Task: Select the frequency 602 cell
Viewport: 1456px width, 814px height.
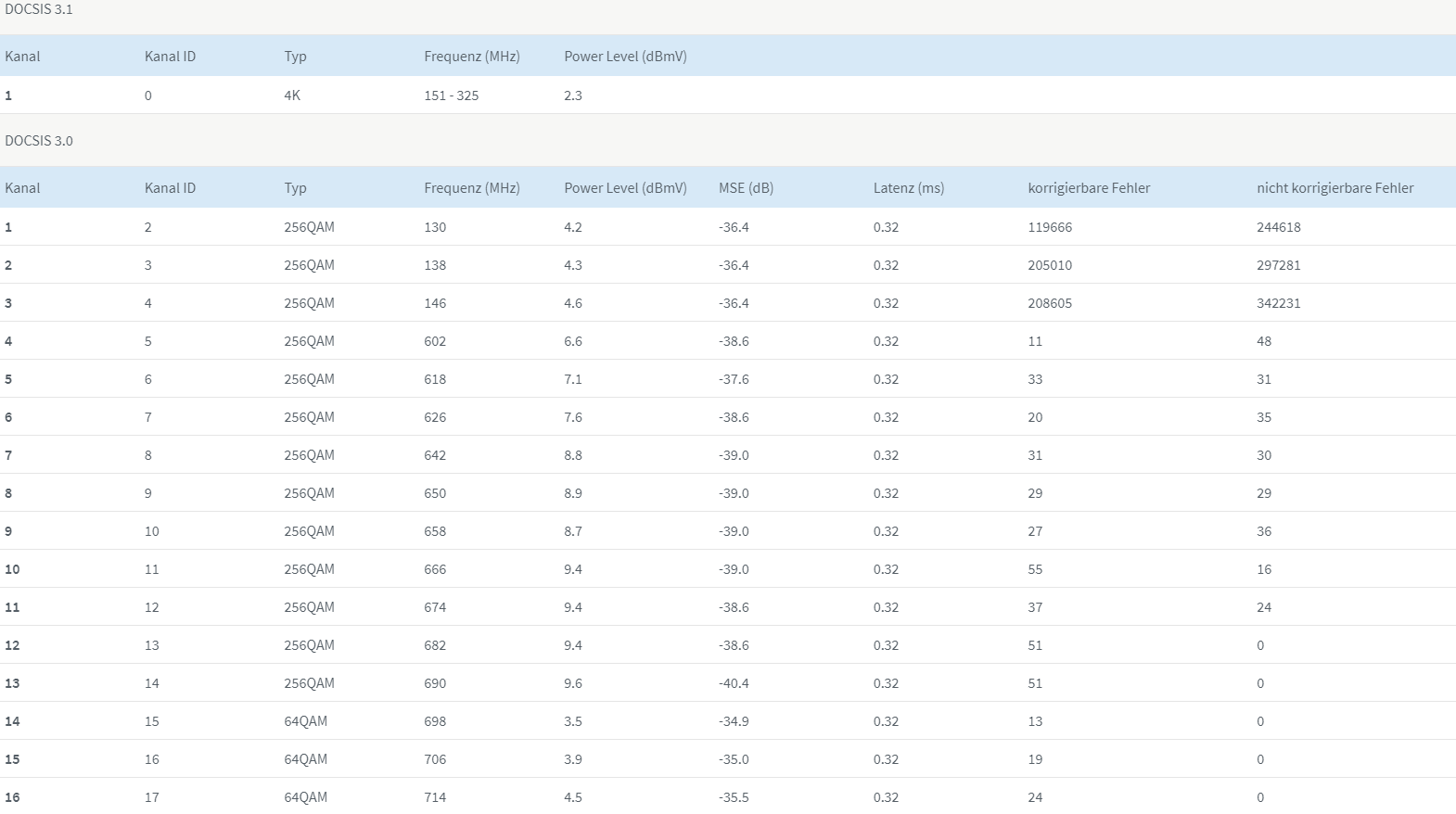Action: [x=435, y=341]
